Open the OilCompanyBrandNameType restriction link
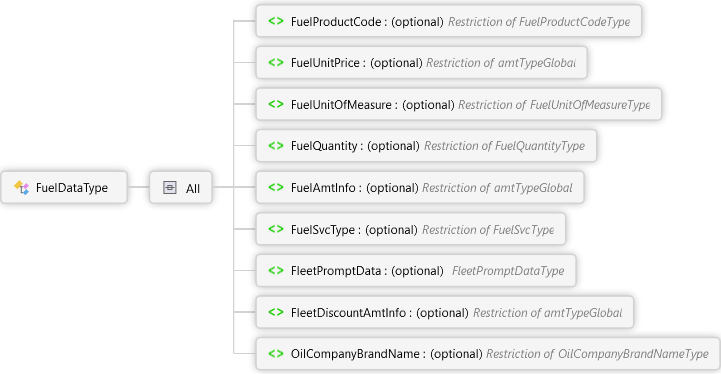721x374 pixels. (x=597, y=354)
